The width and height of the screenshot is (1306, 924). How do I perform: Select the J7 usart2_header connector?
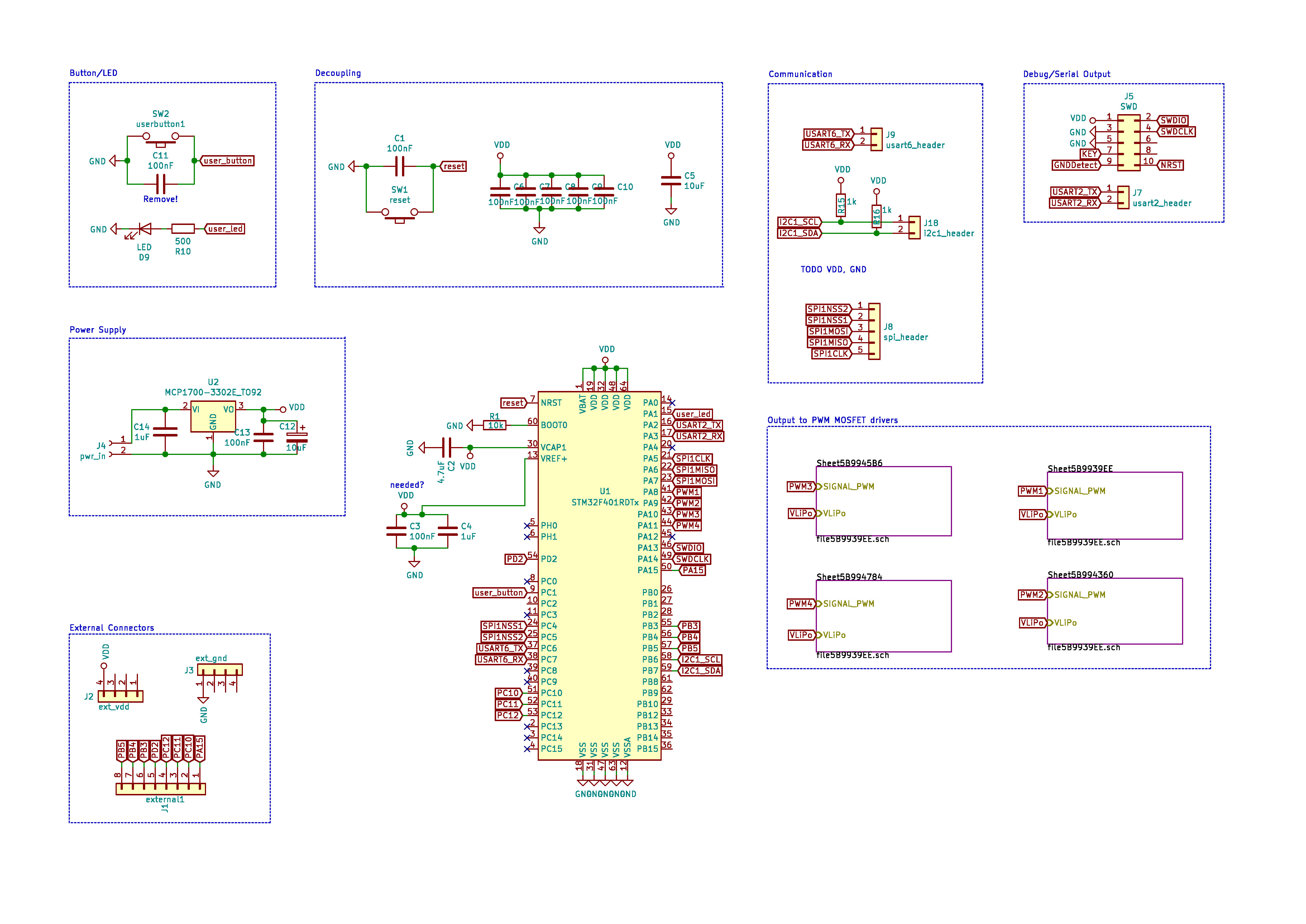pyautogui.click(x=1123, y=197)
